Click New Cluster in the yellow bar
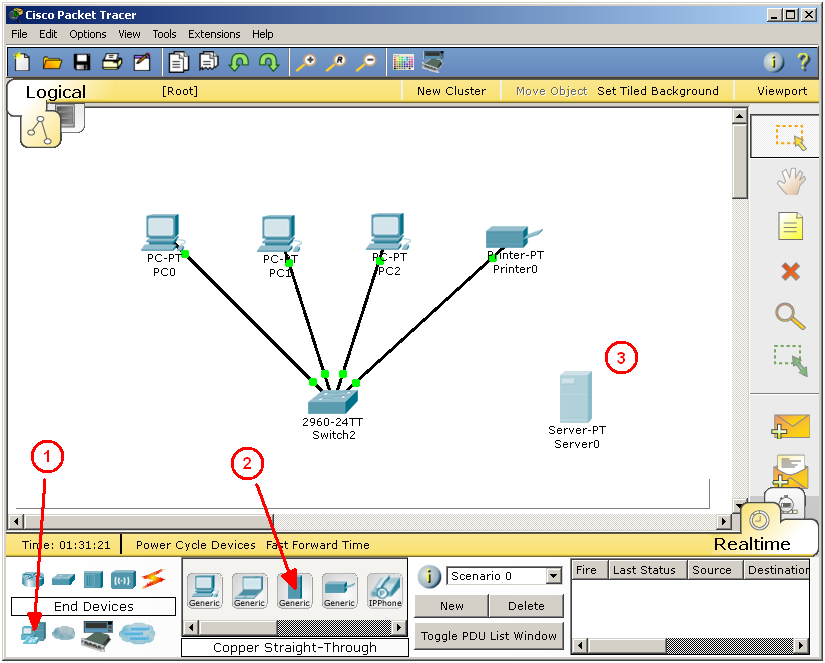The width and height of the screenshot is (825, 663). point(451,91)
